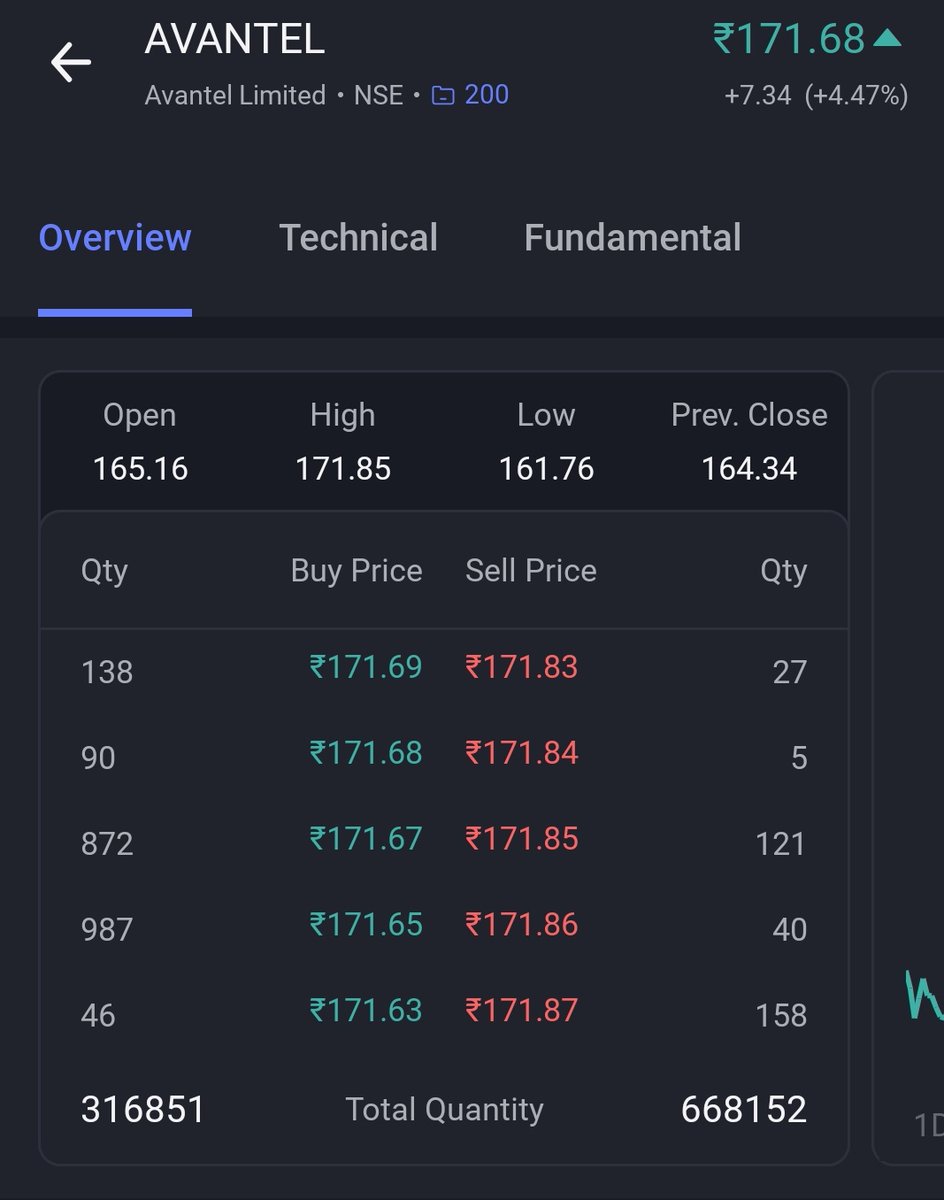
Task: Go back using the arrow icon
Action: click(71, 62)
